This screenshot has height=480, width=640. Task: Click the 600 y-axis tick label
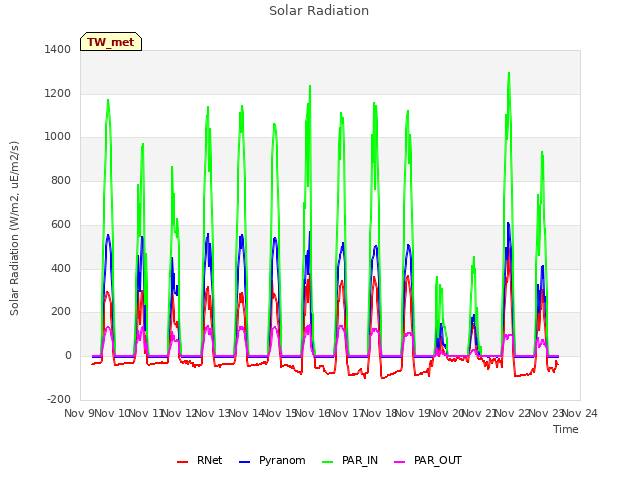pyautogui.click(x=61, y=224)
